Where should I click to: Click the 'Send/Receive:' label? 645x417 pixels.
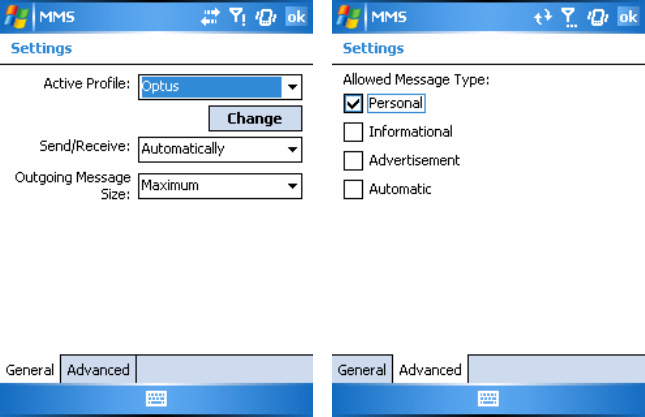(85, 146)
